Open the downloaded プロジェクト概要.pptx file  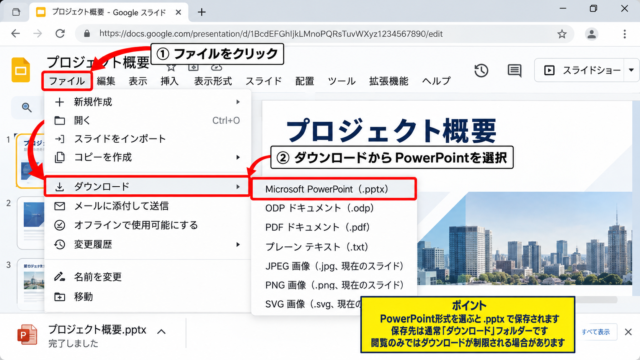pos(97,330)
